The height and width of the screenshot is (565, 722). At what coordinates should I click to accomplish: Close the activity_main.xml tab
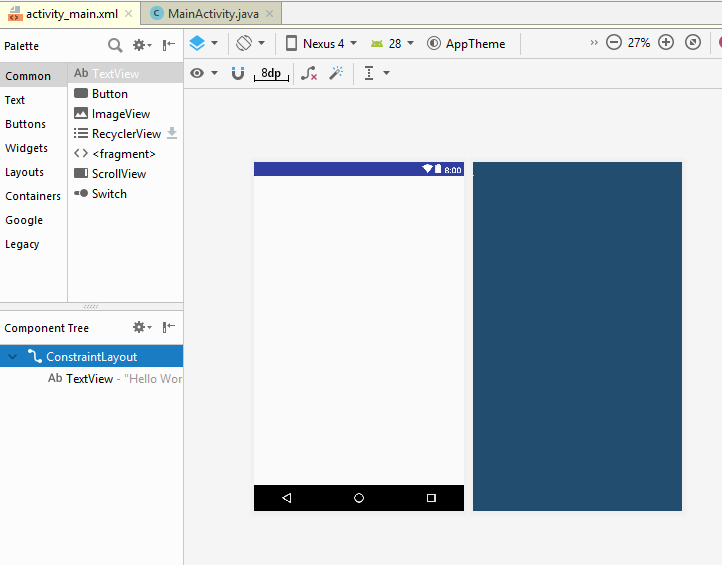point(129,14)
